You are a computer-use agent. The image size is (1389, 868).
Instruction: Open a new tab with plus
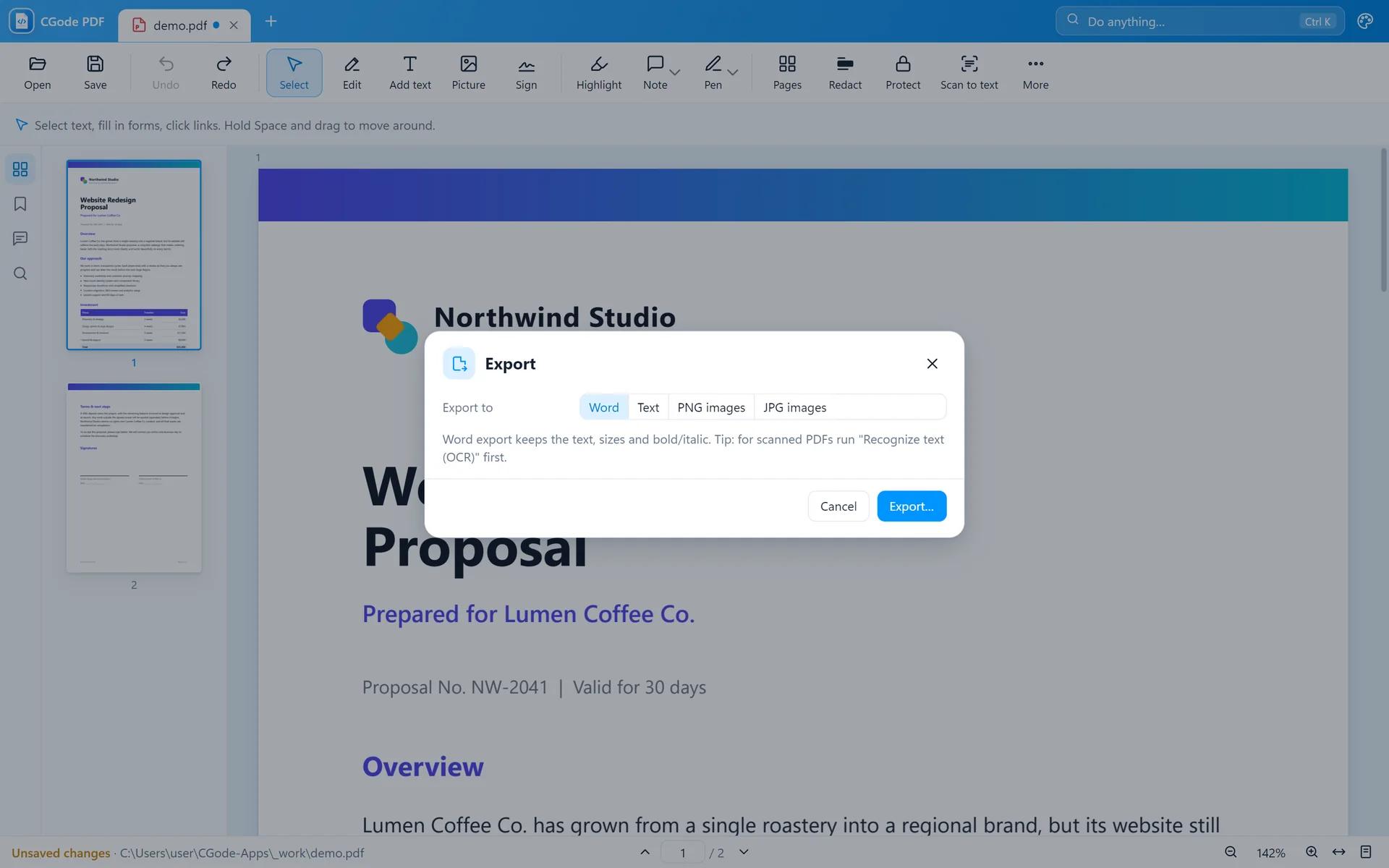(x=271, y=21)
